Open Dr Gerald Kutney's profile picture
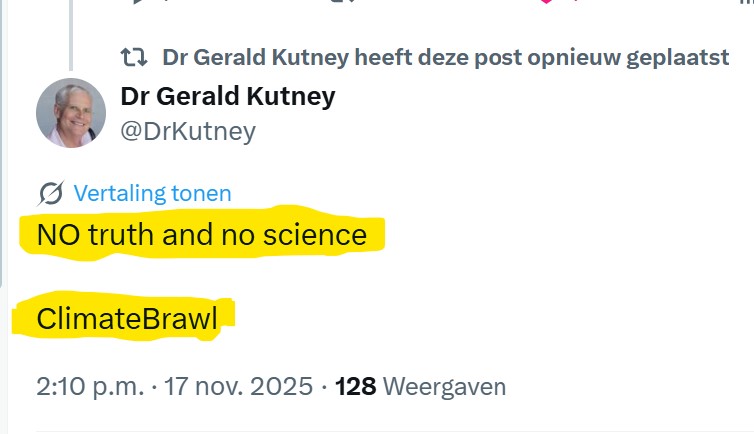Screen dimensions: 754x434 click(71, 113)
